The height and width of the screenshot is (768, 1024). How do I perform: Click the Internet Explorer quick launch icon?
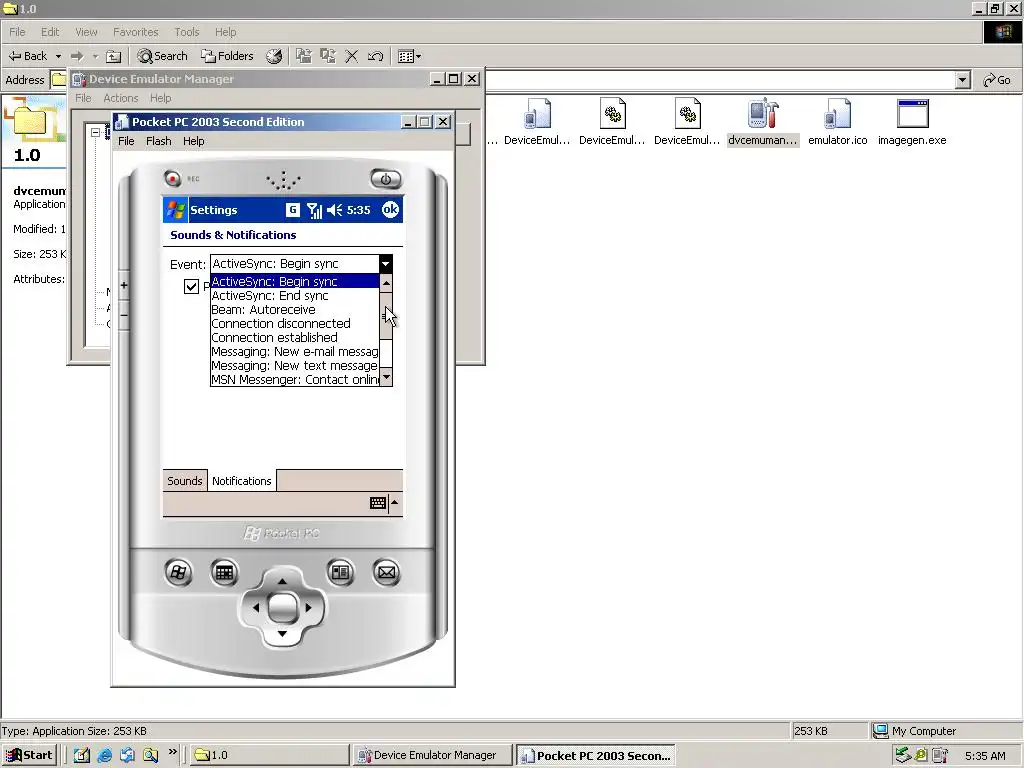coord(104,755)
